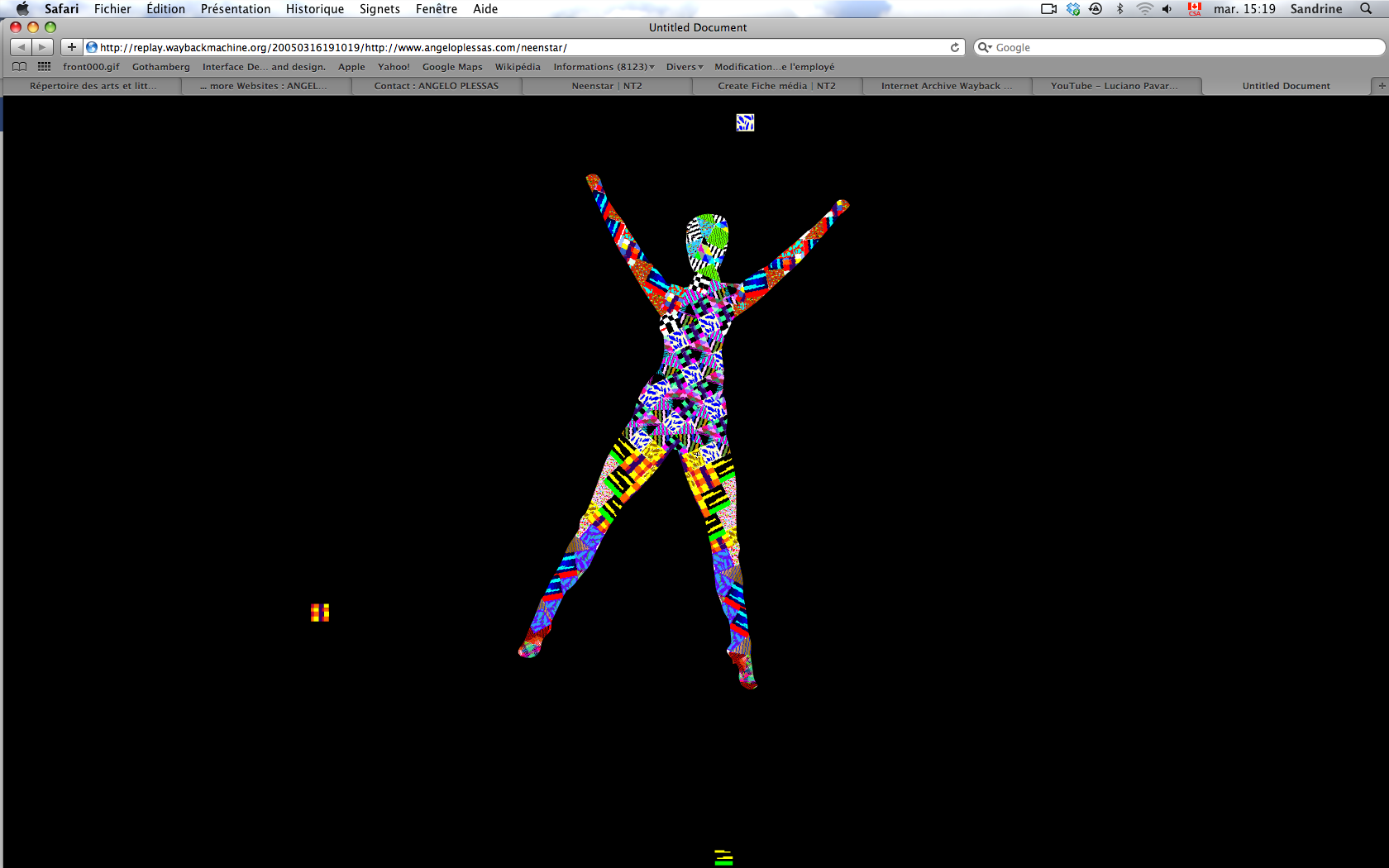Open the Gothamberg bookmark
The image size is (1389, 868).
click(161, 67)
